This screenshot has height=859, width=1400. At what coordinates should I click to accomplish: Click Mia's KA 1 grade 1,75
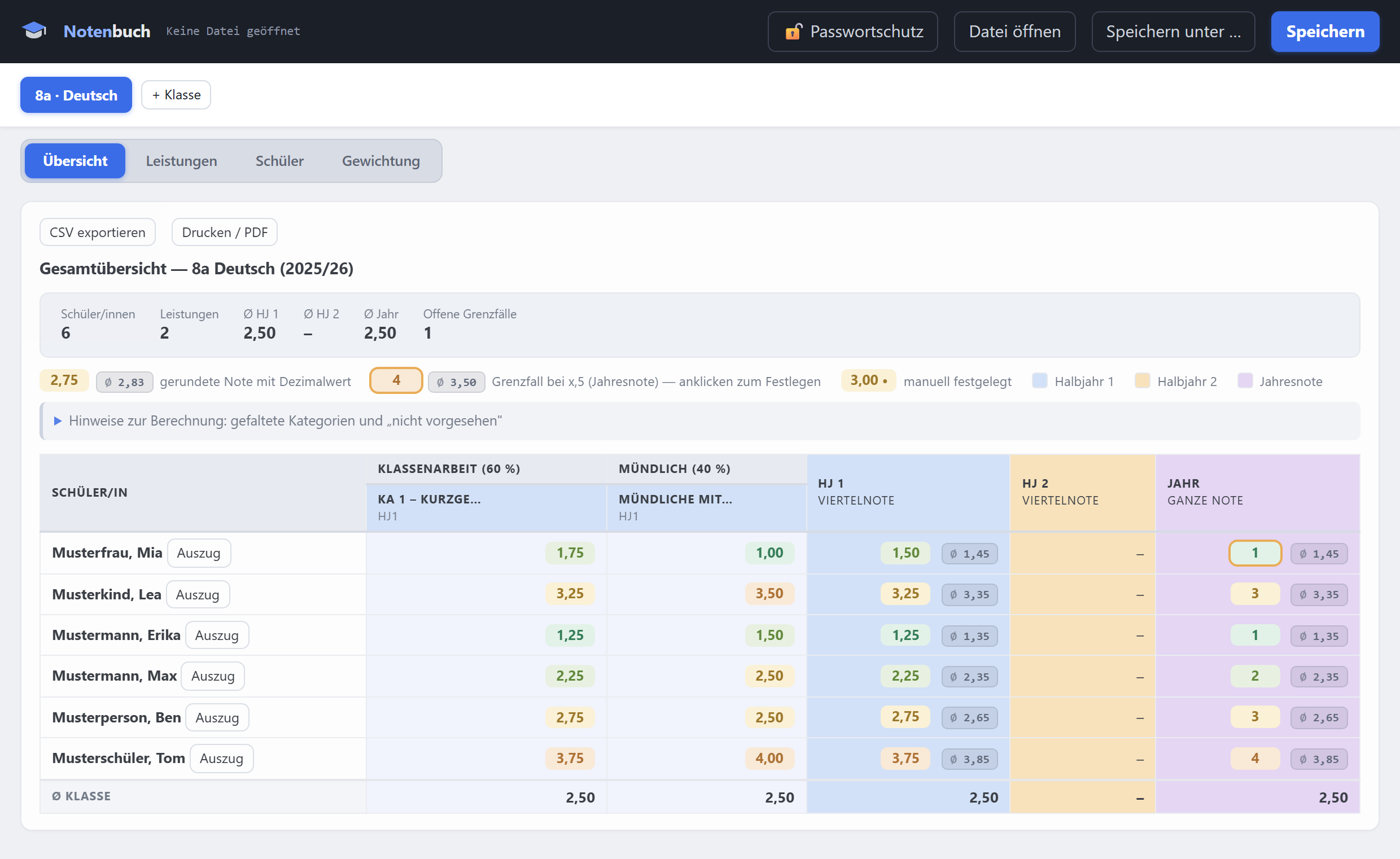570,553
